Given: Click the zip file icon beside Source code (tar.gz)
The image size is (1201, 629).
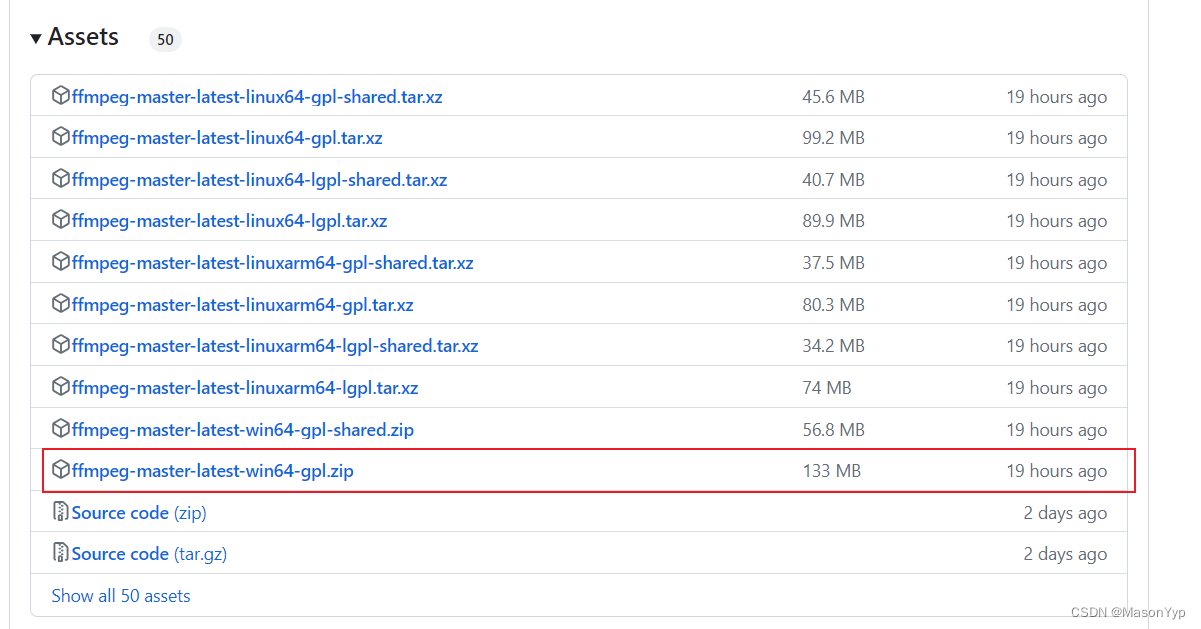Looking at the screenshot, I should click(61, 553).
